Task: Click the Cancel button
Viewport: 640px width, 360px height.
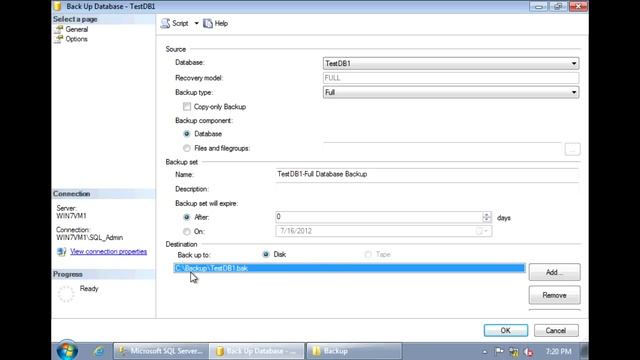Action: point(556,330)
